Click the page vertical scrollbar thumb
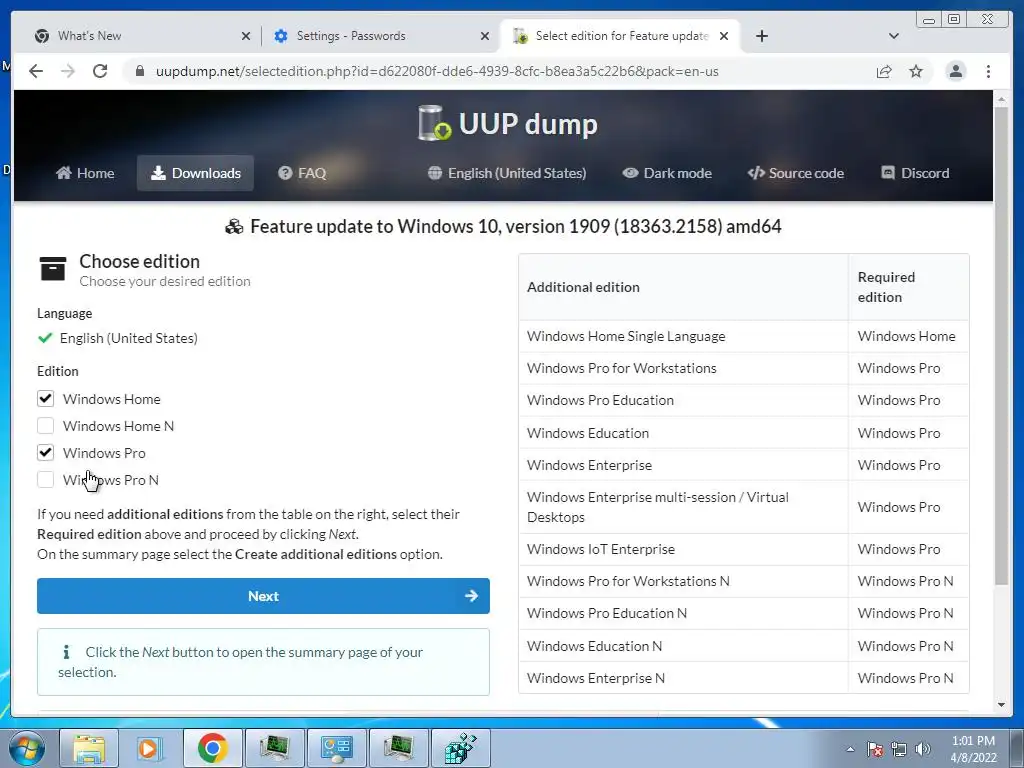 (x=1001, y=346)
